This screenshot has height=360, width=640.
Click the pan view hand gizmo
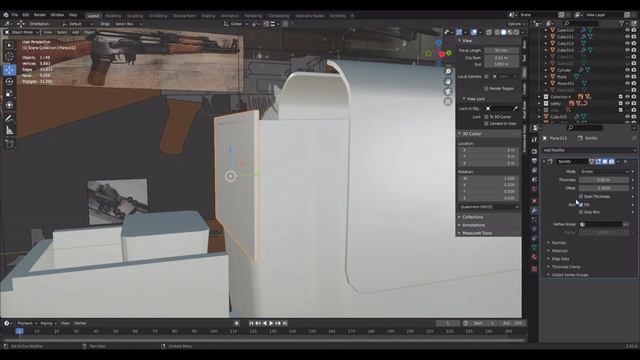point(448,81)
